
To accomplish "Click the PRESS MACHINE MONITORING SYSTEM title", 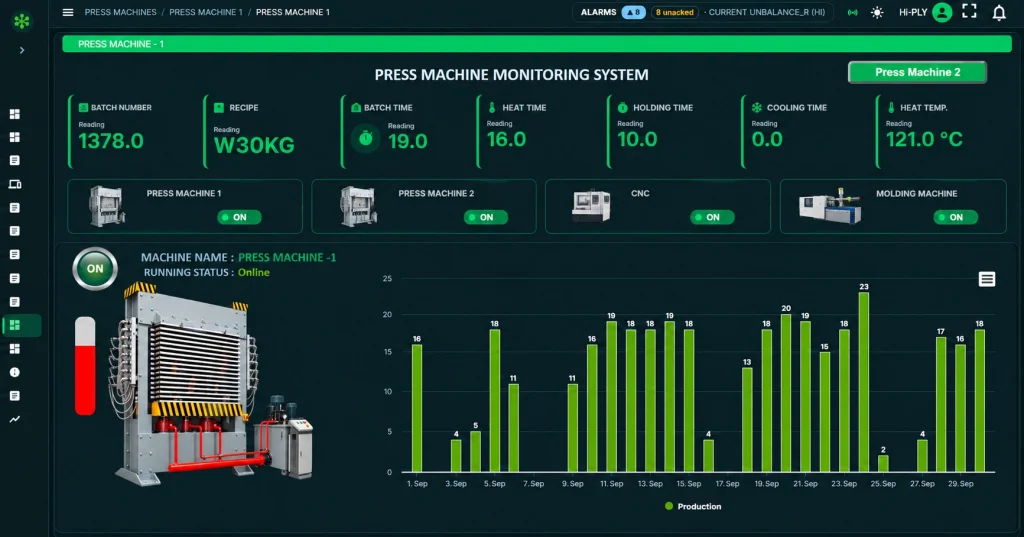I will tap(511, 74).
